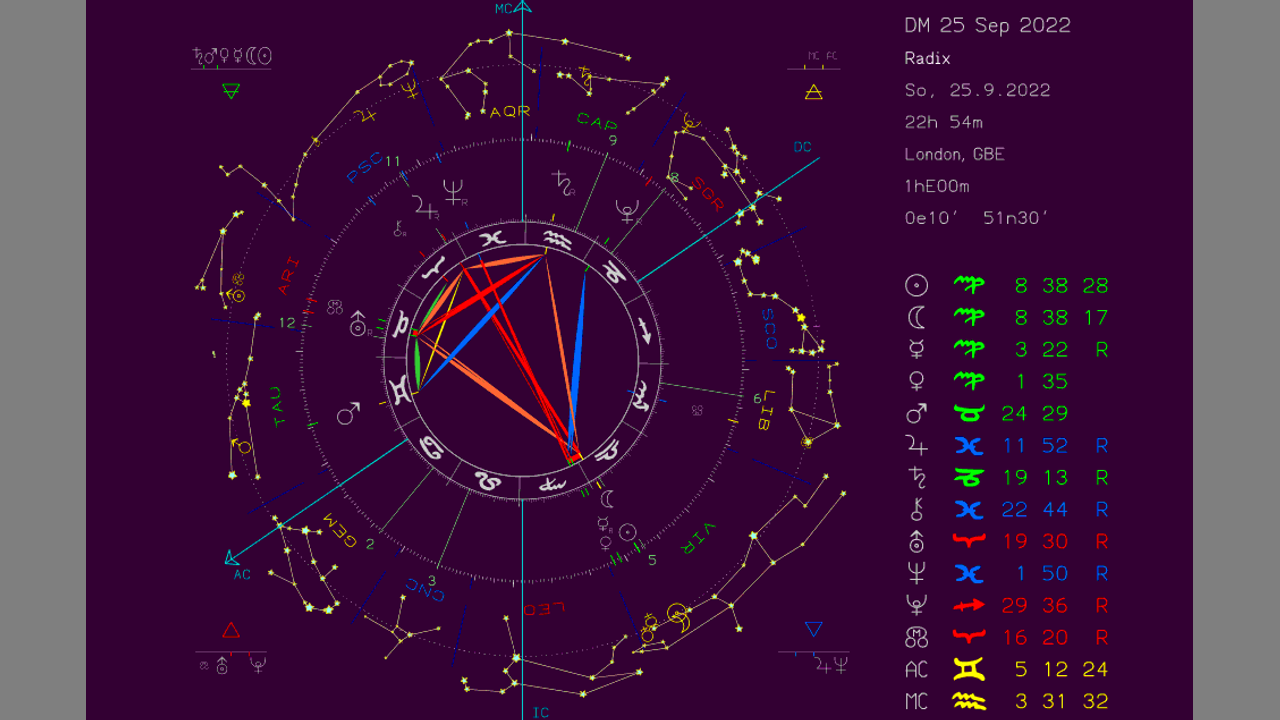Viewport: 1280px width, 720px height.
Task: Click the Saturn glyph in the planet list
Action: click(x=916, y=478)
